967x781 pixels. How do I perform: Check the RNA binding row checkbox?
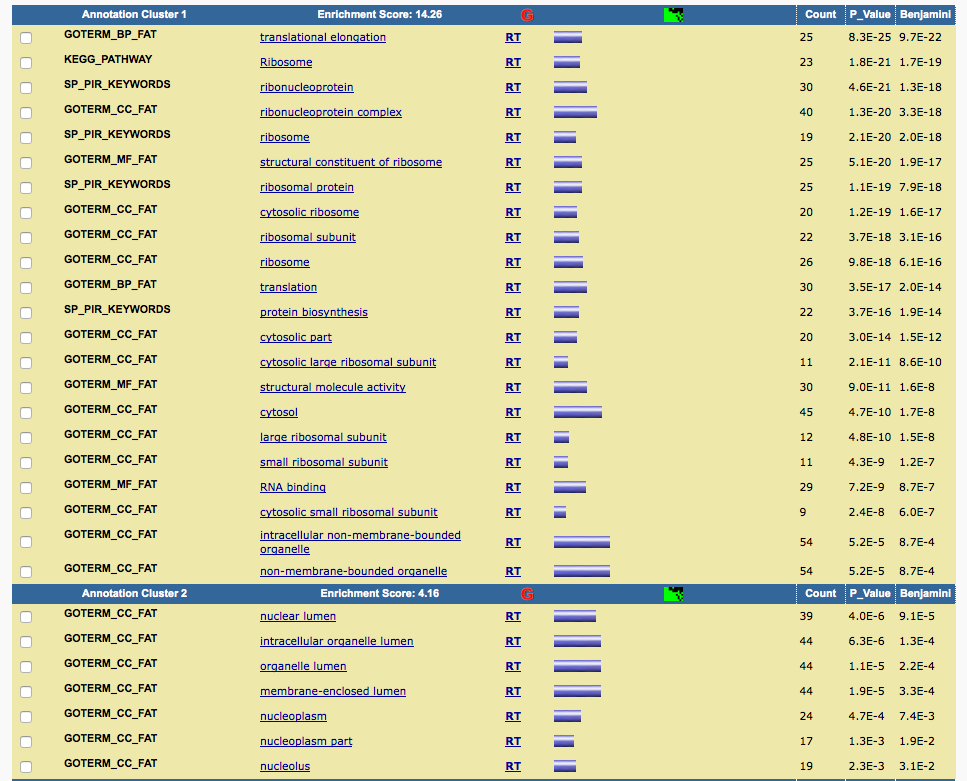(26, 488)
